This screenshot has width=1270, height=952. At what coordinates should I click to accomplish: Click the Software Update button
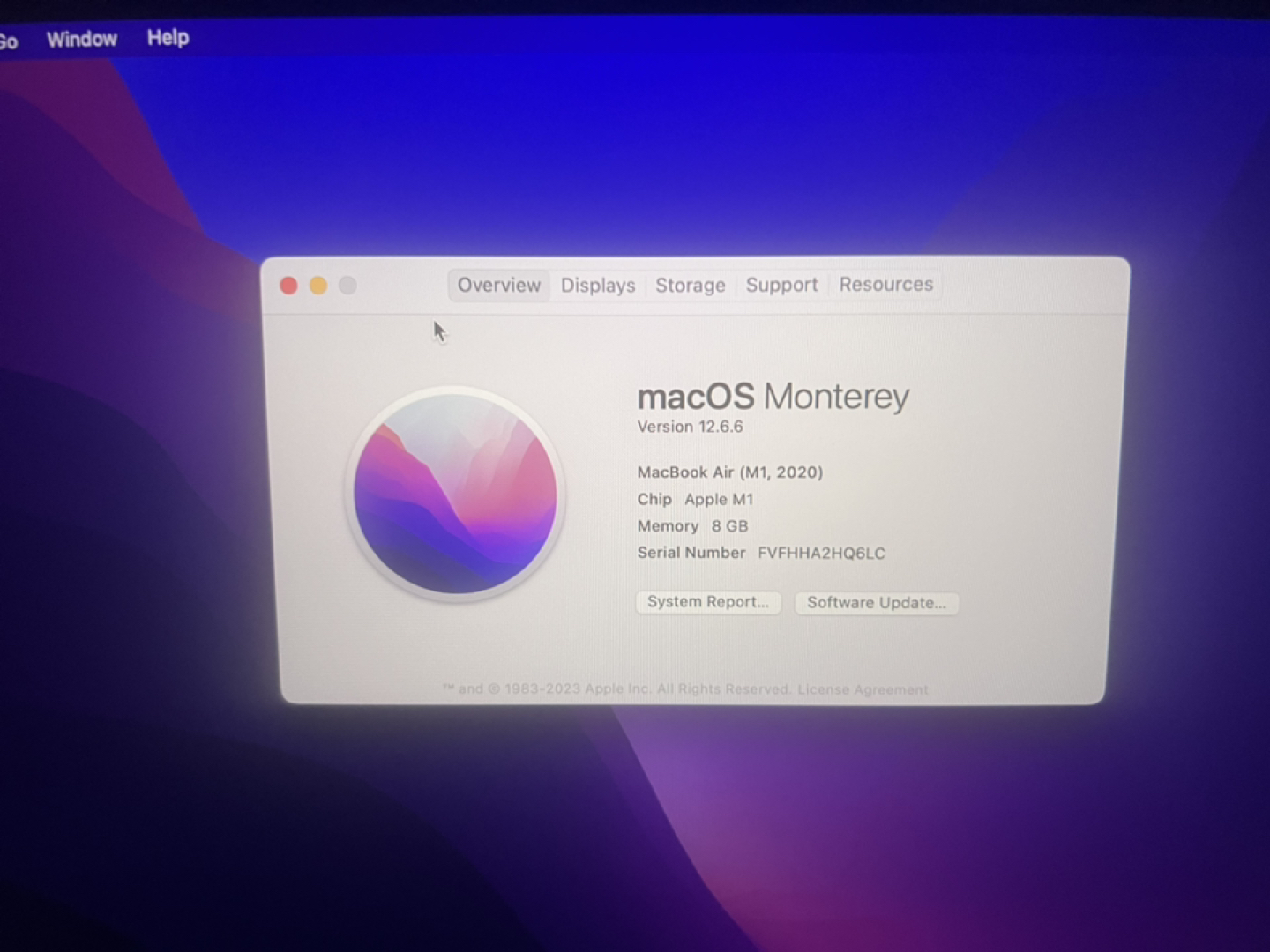(x=877, y=603)
